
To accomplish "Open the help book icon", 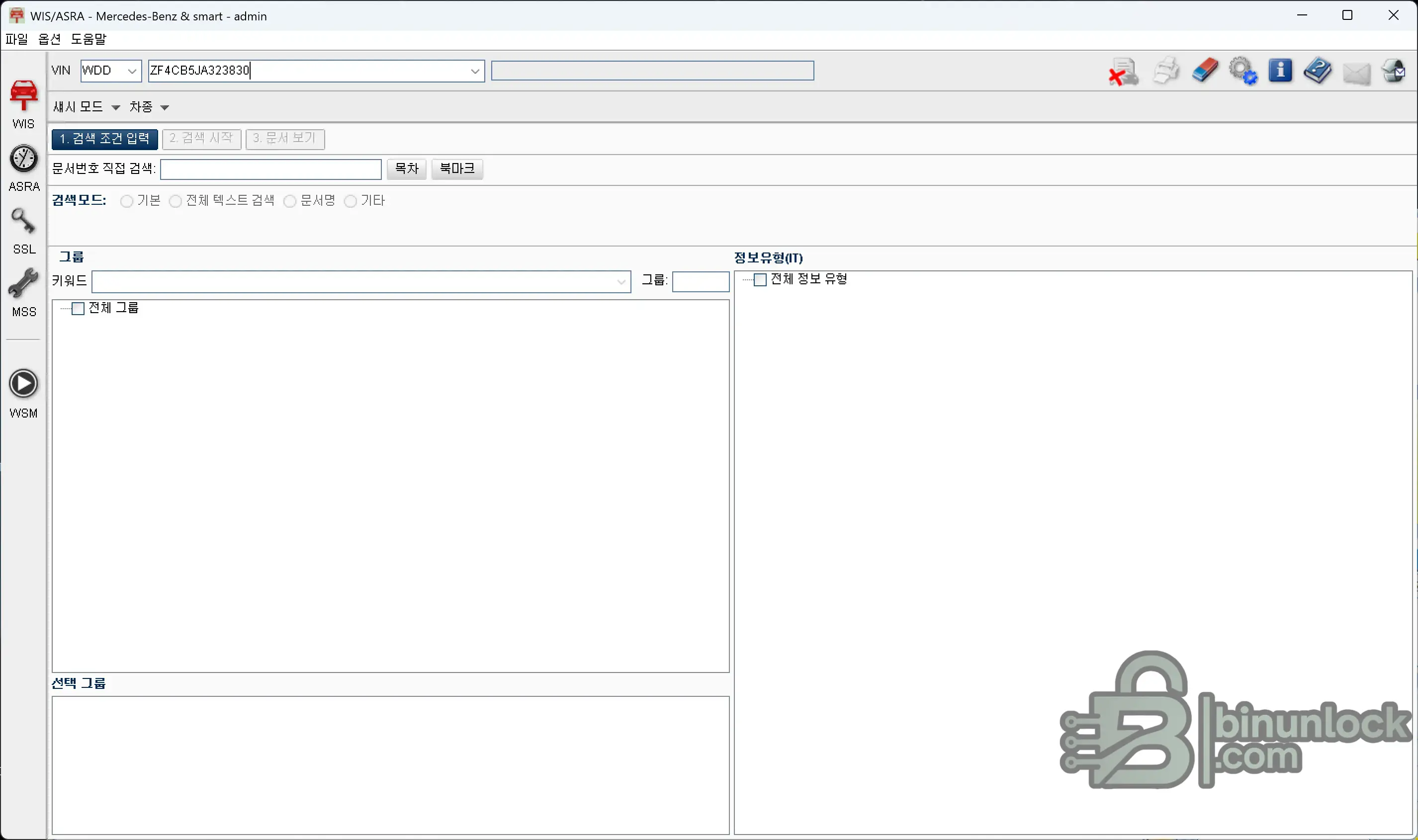I will point(1319,70).
